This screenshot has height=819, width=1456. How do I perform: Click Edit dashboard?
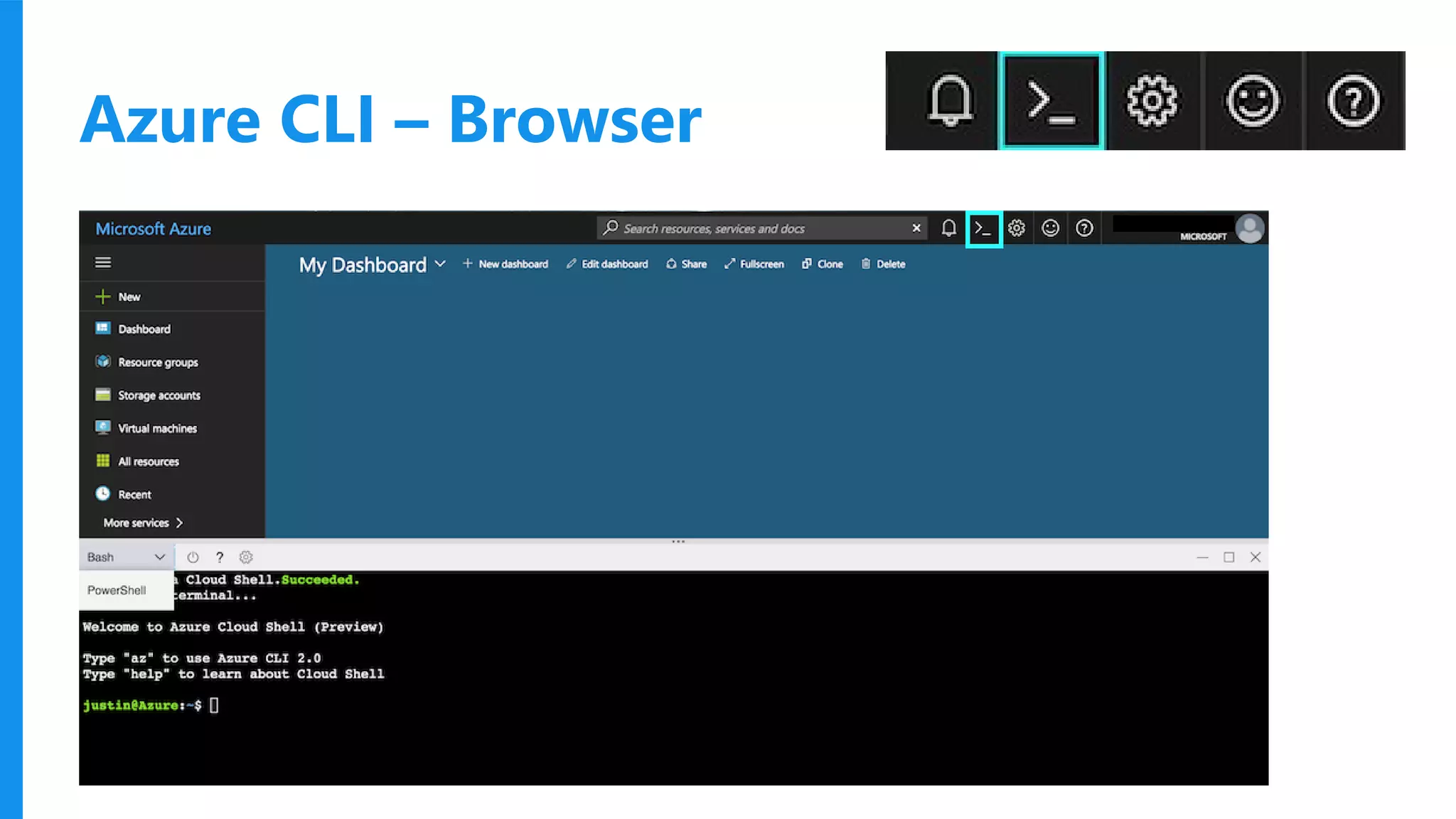coord(607,264)
